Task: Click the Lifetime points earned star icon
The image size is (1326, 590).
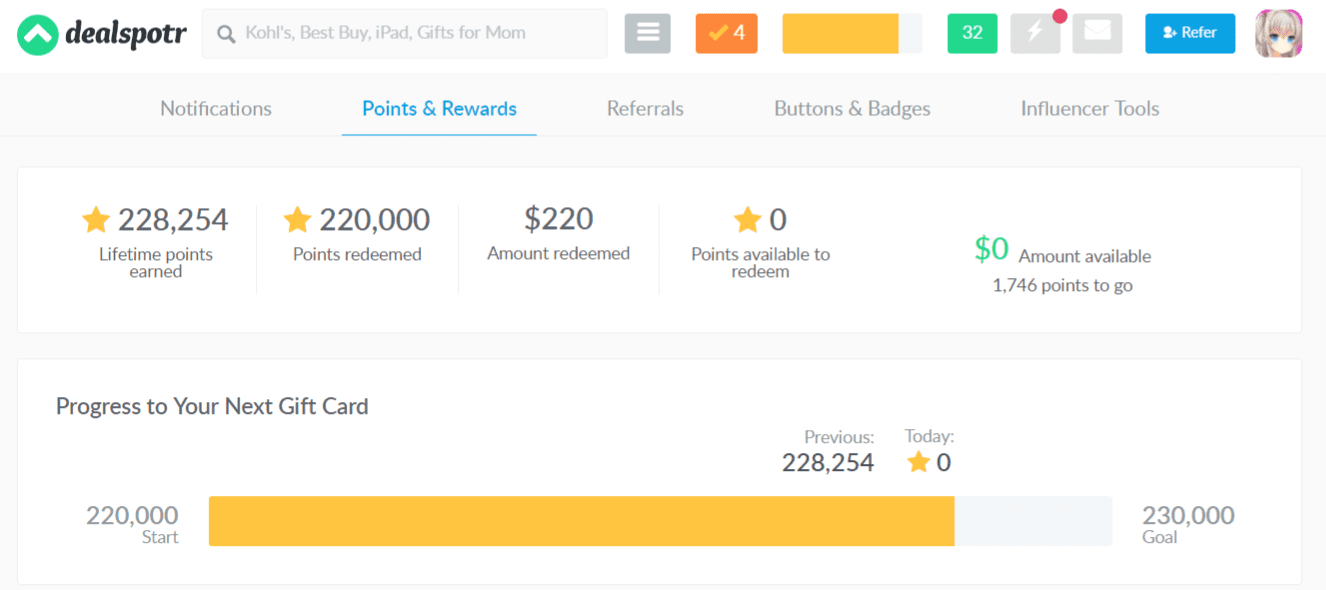Action: tap(96, 219)
